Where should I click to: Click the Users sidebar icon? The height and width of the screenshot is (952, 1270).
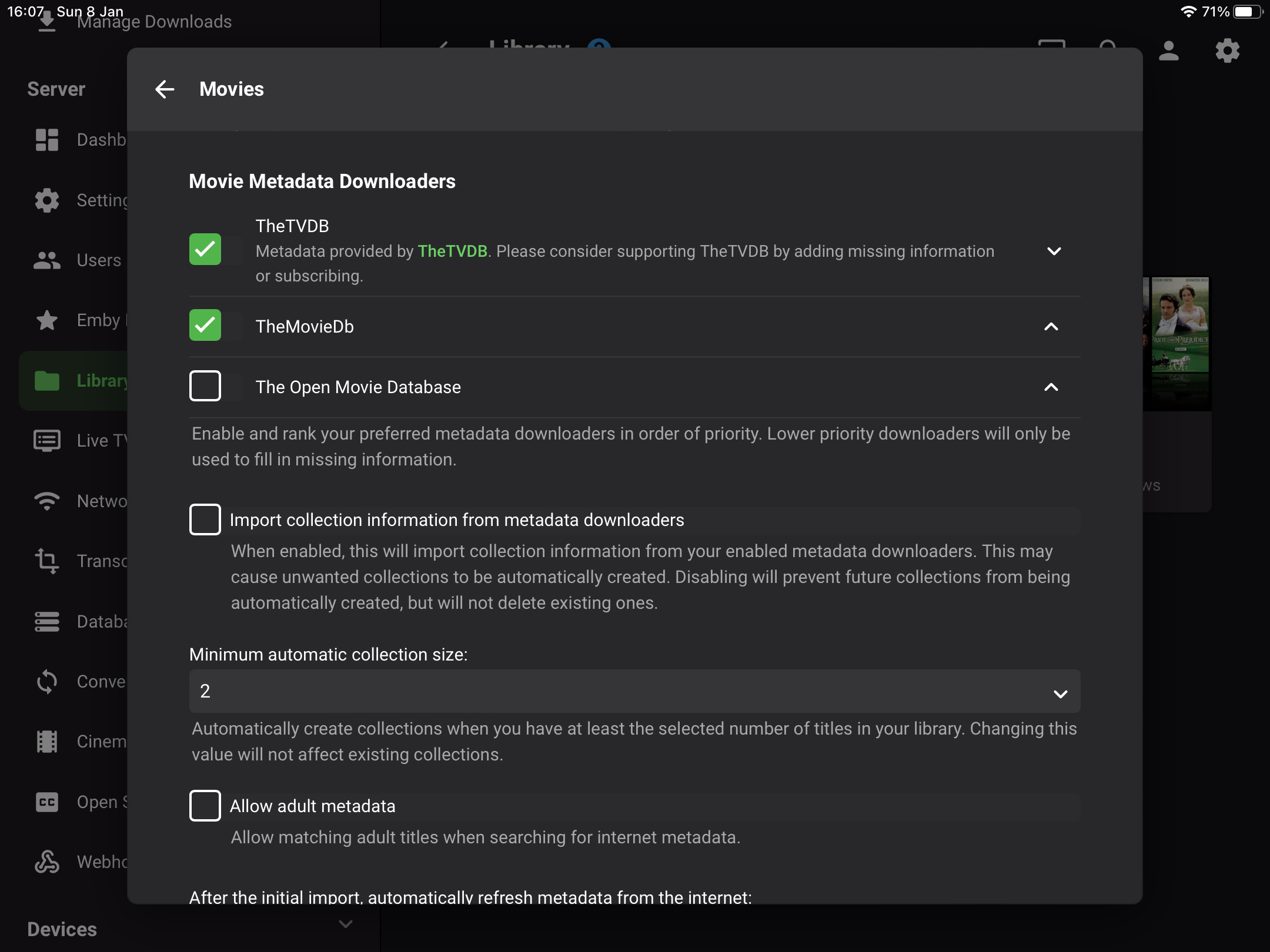[47, 260]
